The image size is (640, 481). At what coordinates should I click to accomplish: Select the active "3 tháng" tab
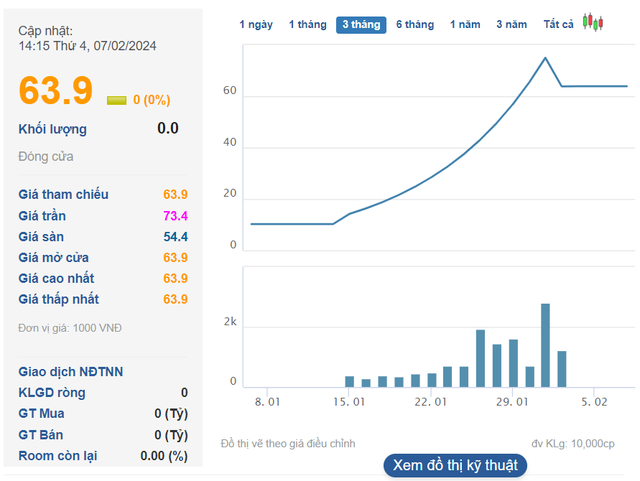click(361, 24)
